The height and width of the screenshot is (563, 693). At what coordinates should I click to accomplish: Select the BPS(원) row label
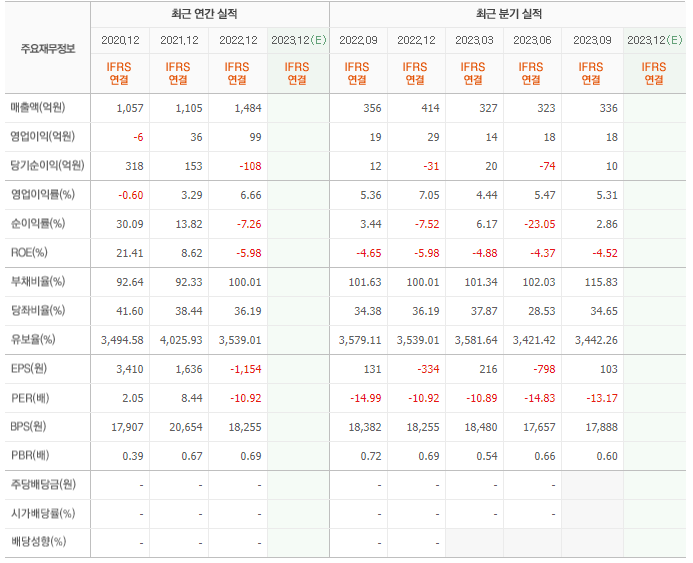[28, 426]
